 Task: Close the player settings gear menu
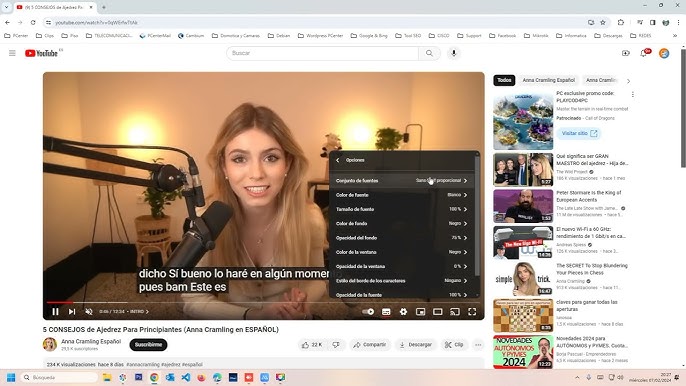(403, 312)
